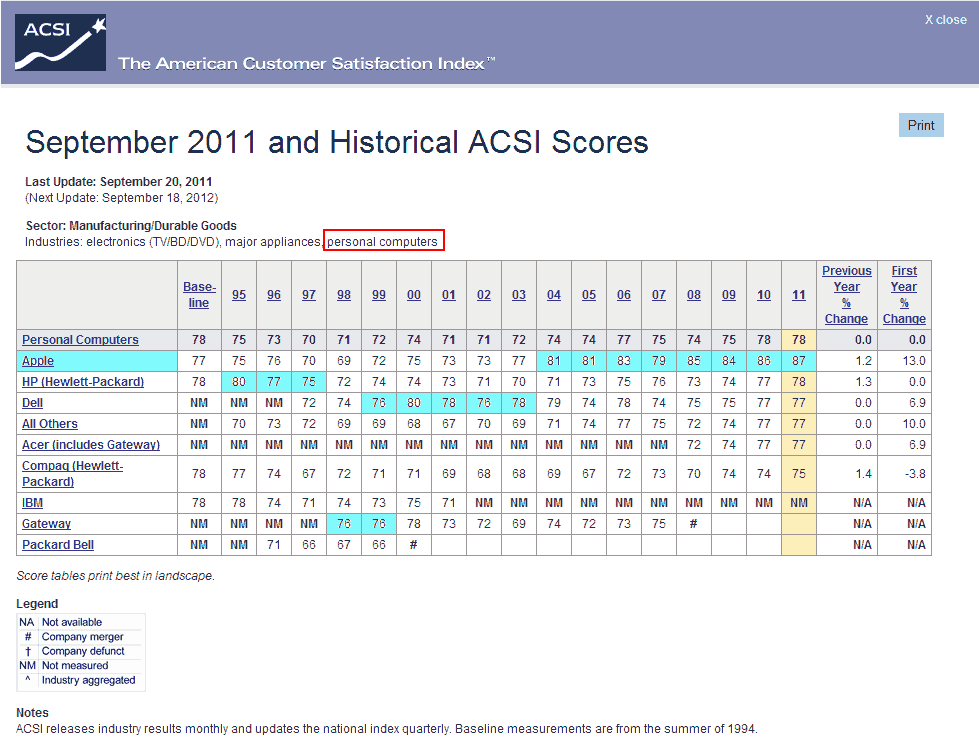Click the ACSI logo icon
The width and height of the screenshot is (979, 737).
pyautogui.click(x=60, y=42)
